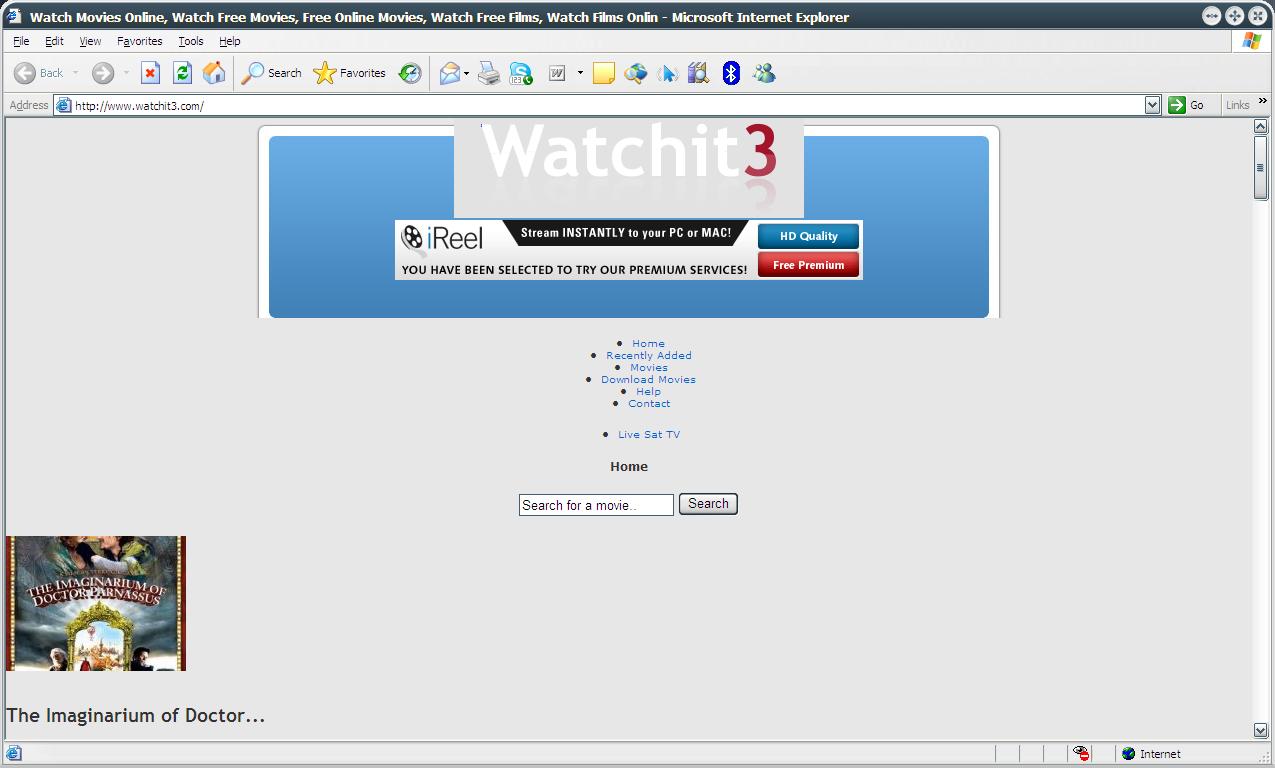Open the Back history dropdown arrow
The image size is (1275, 768).
tap(75, 73)
